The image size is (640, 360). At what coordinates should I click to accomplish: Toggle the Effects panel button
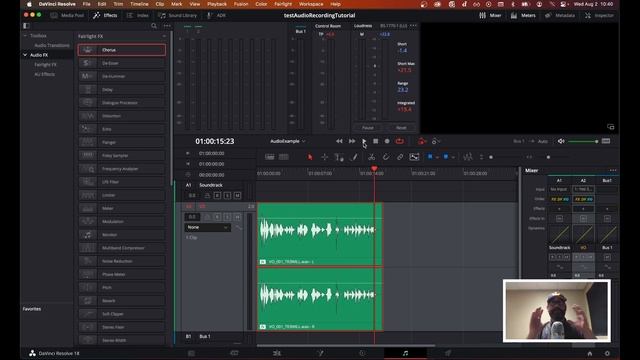click(105, 16)
